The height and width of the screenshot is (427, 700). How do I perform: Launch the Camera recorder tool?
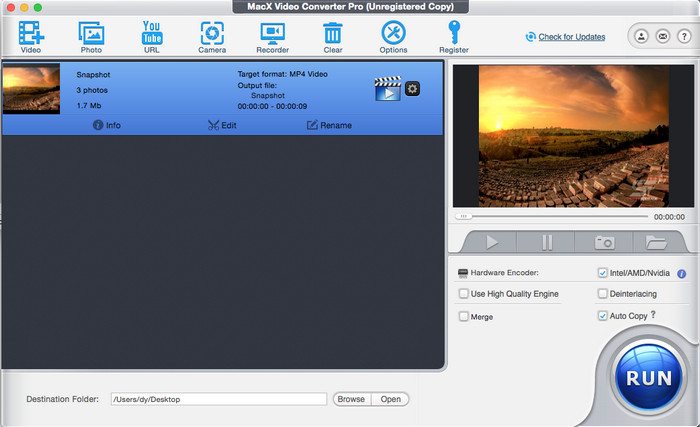[212, 37]
